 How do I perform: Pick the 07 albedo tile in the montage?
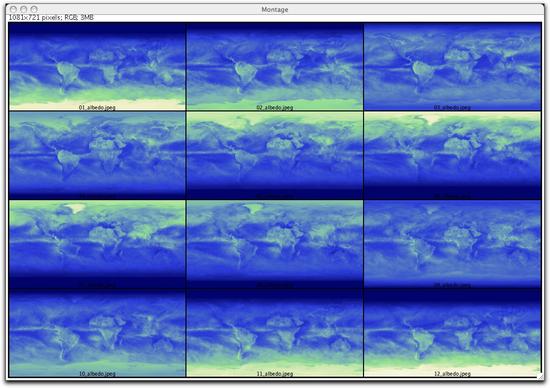coord(97,244)
